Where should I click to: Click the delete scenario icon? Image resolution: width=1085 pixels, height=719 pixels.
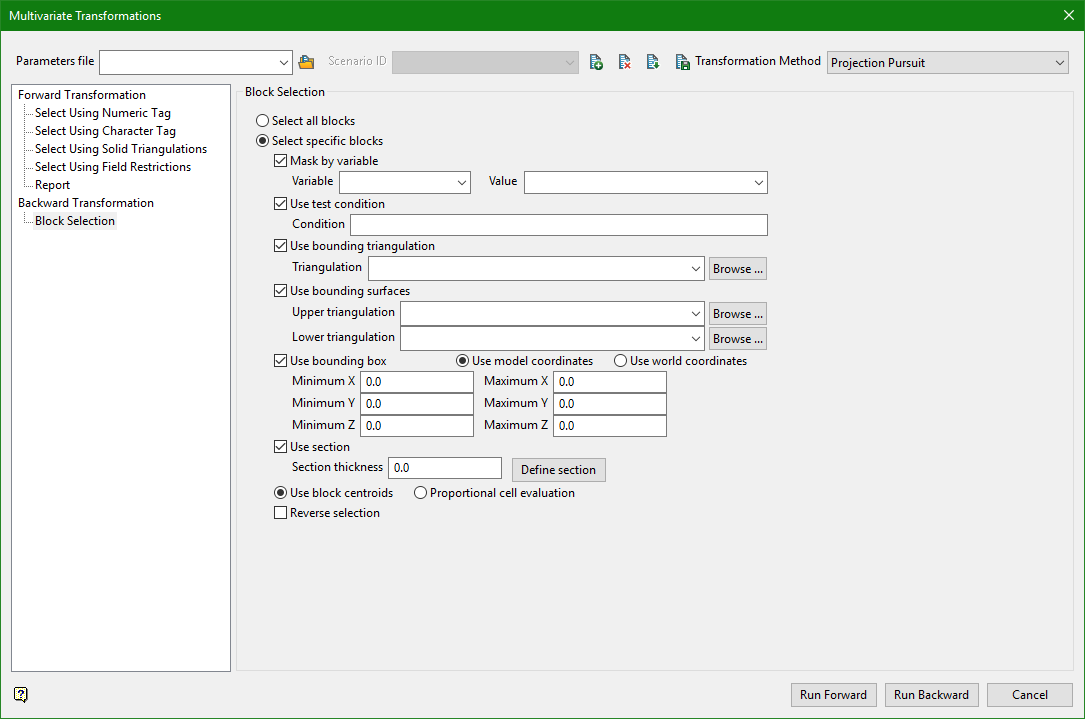(x=624, y=62)
